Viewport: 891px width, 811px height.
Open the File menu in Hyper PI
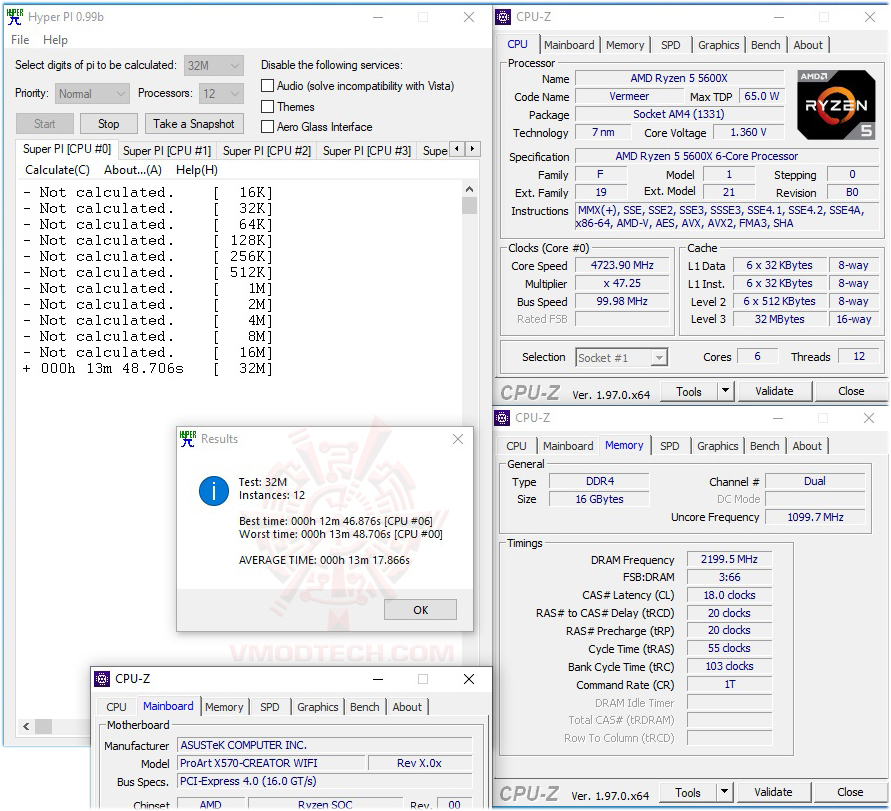pyautogui.click(x=18, y=39)
